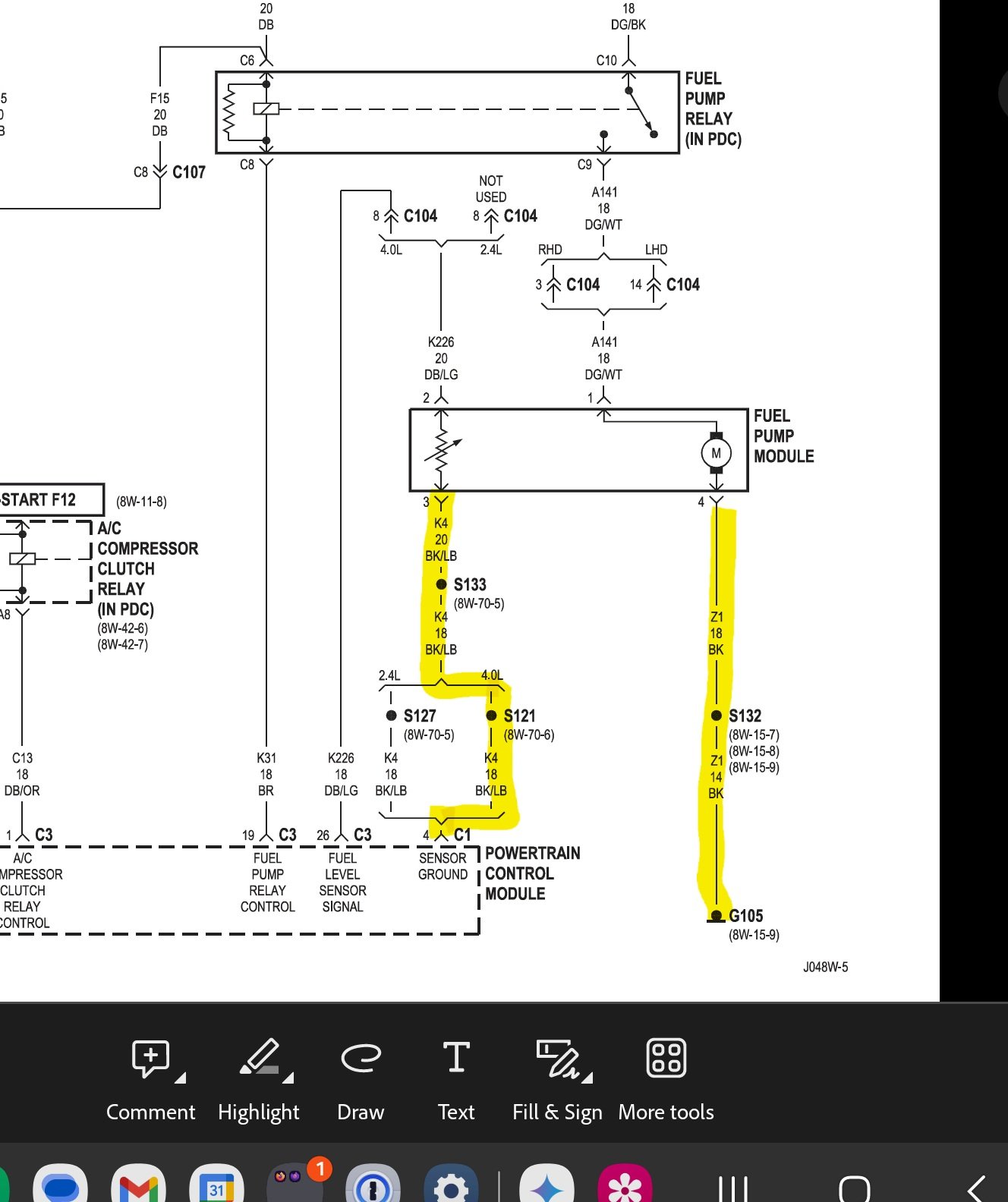
Task: Expand the Highlight tool options arrow
Action: pos(288,1077)
